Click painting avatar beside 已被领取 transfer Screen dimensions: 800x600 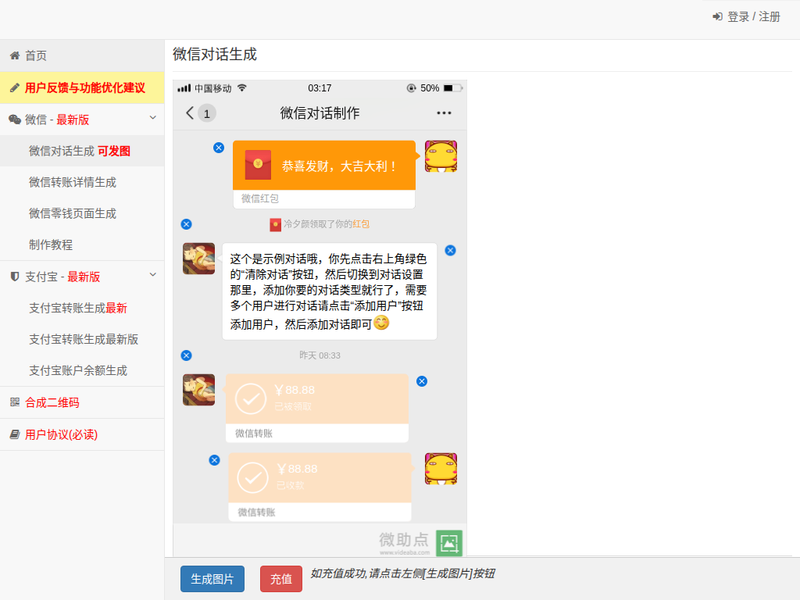(199, 390)
